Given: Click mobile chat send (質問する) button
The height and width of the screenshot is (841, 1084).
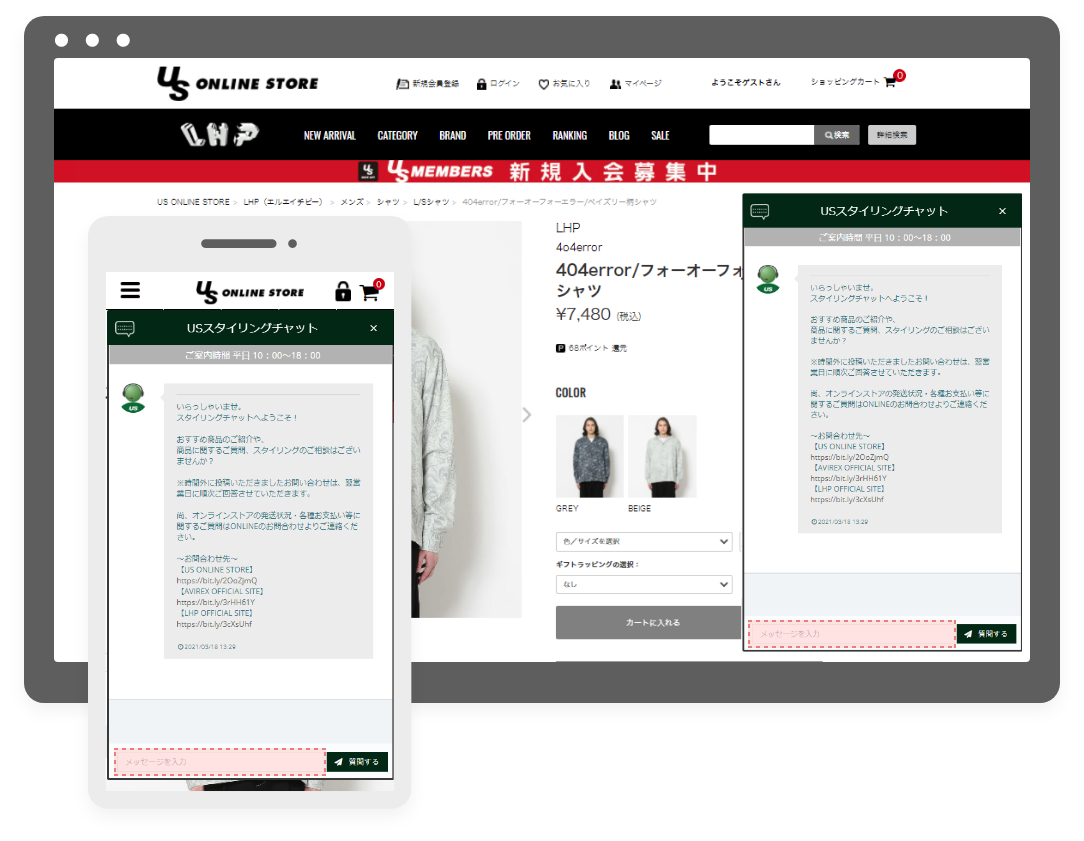Looking at the screenshot, I should click(357, 762).
